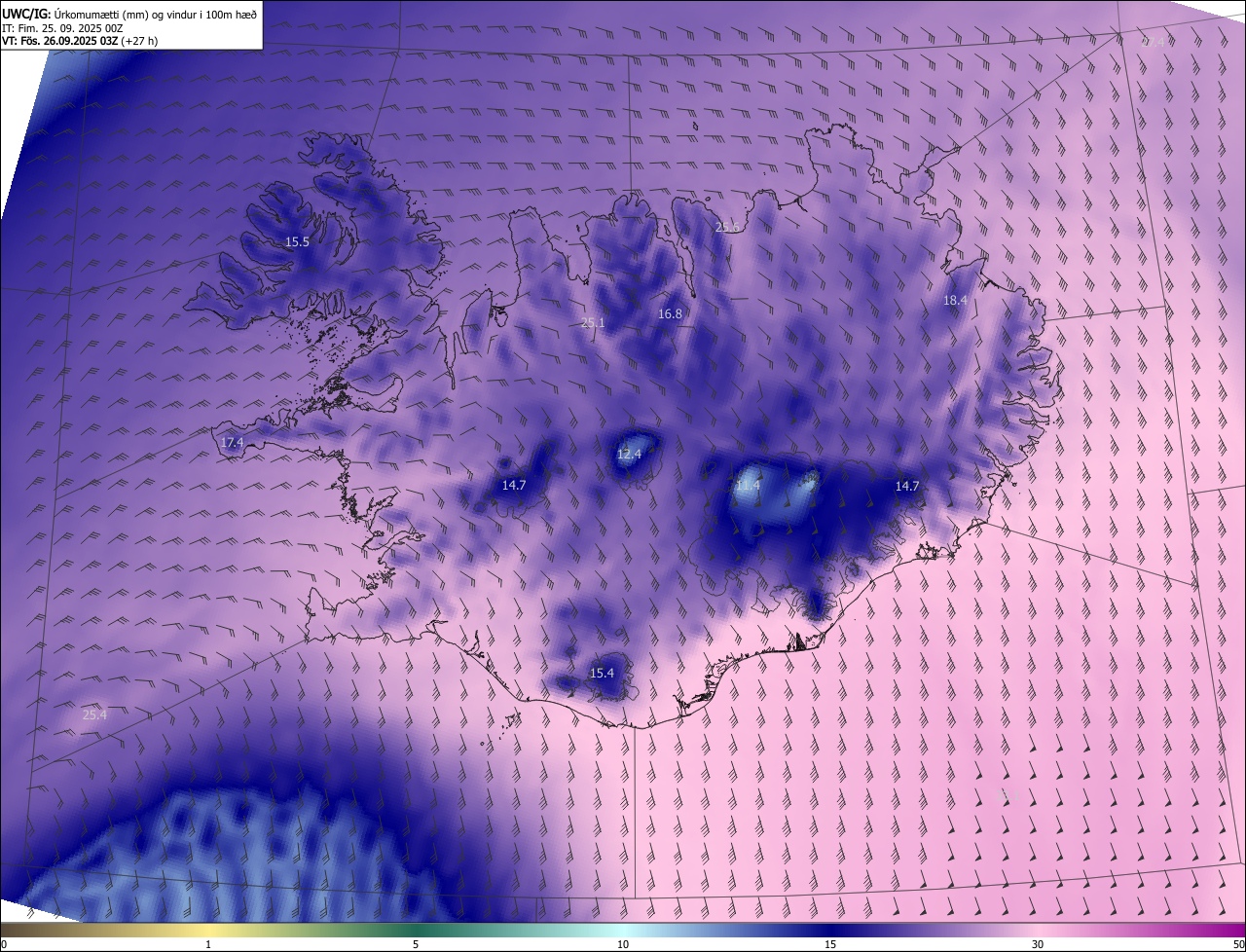Pick the colour bar above the 30 tick
The height and width of the screenshot is (952, 1246).
tap(1038, 930)
